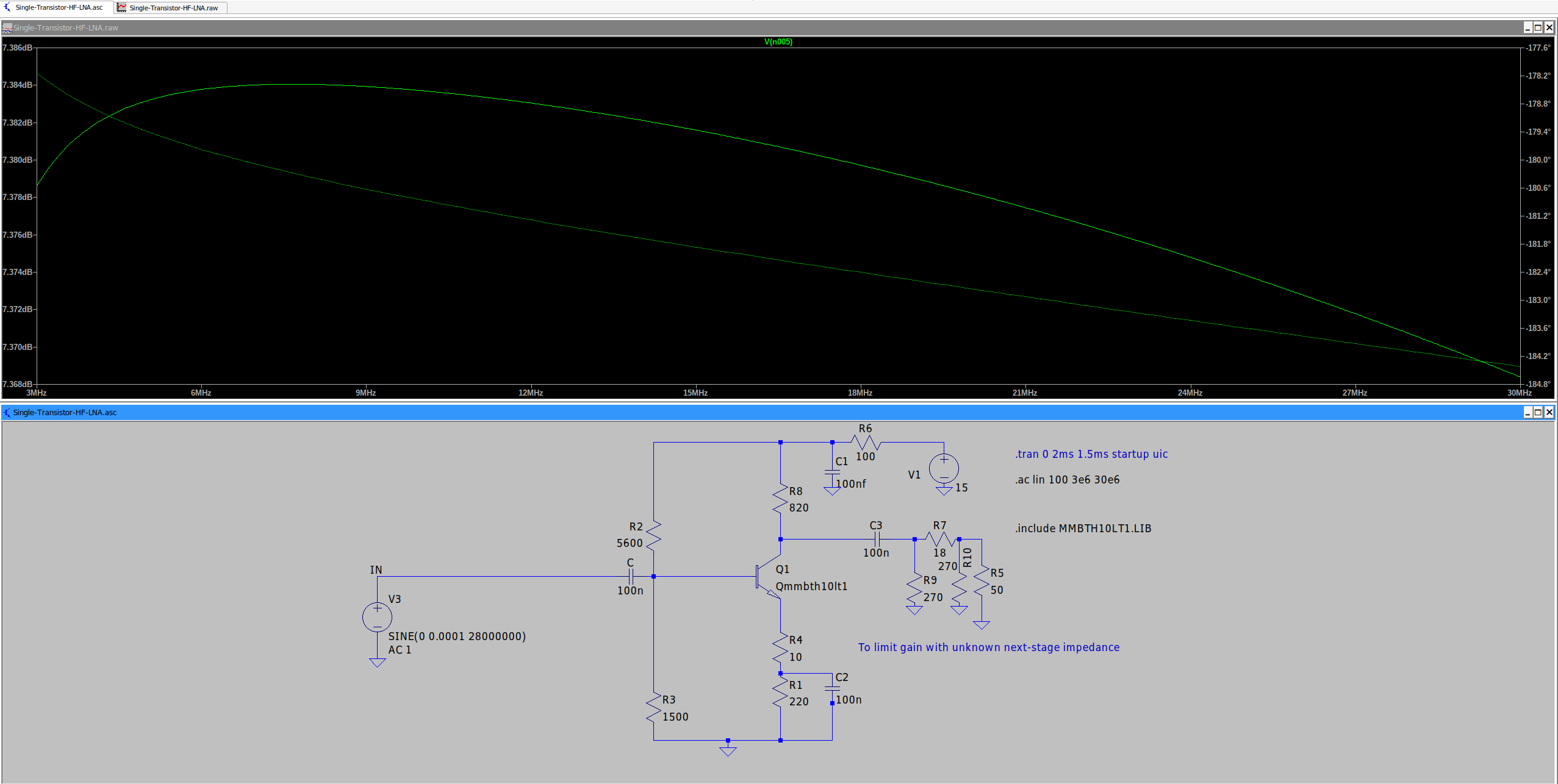Screen dimensions: 1558x784
Task: Select resistor R10 symbol
Action: coord(959,589)
